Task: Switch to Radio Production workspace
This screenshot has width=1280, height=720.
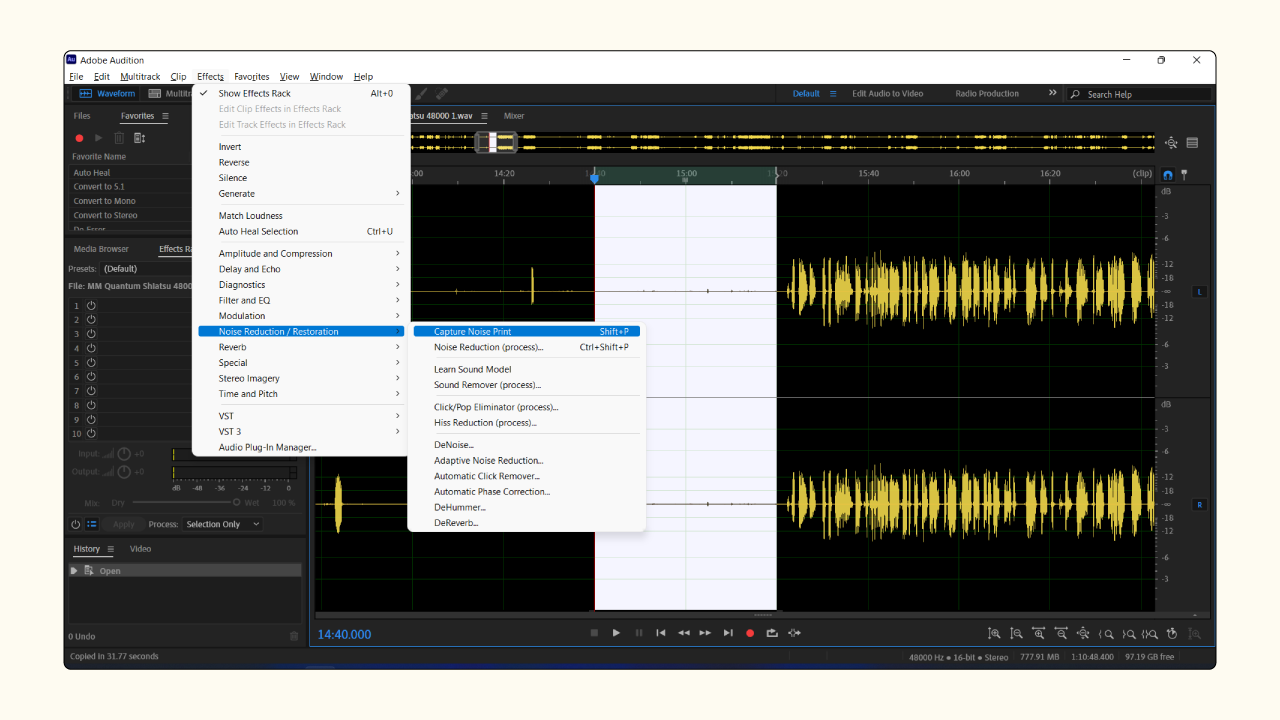Action: [x=987, y=94]
